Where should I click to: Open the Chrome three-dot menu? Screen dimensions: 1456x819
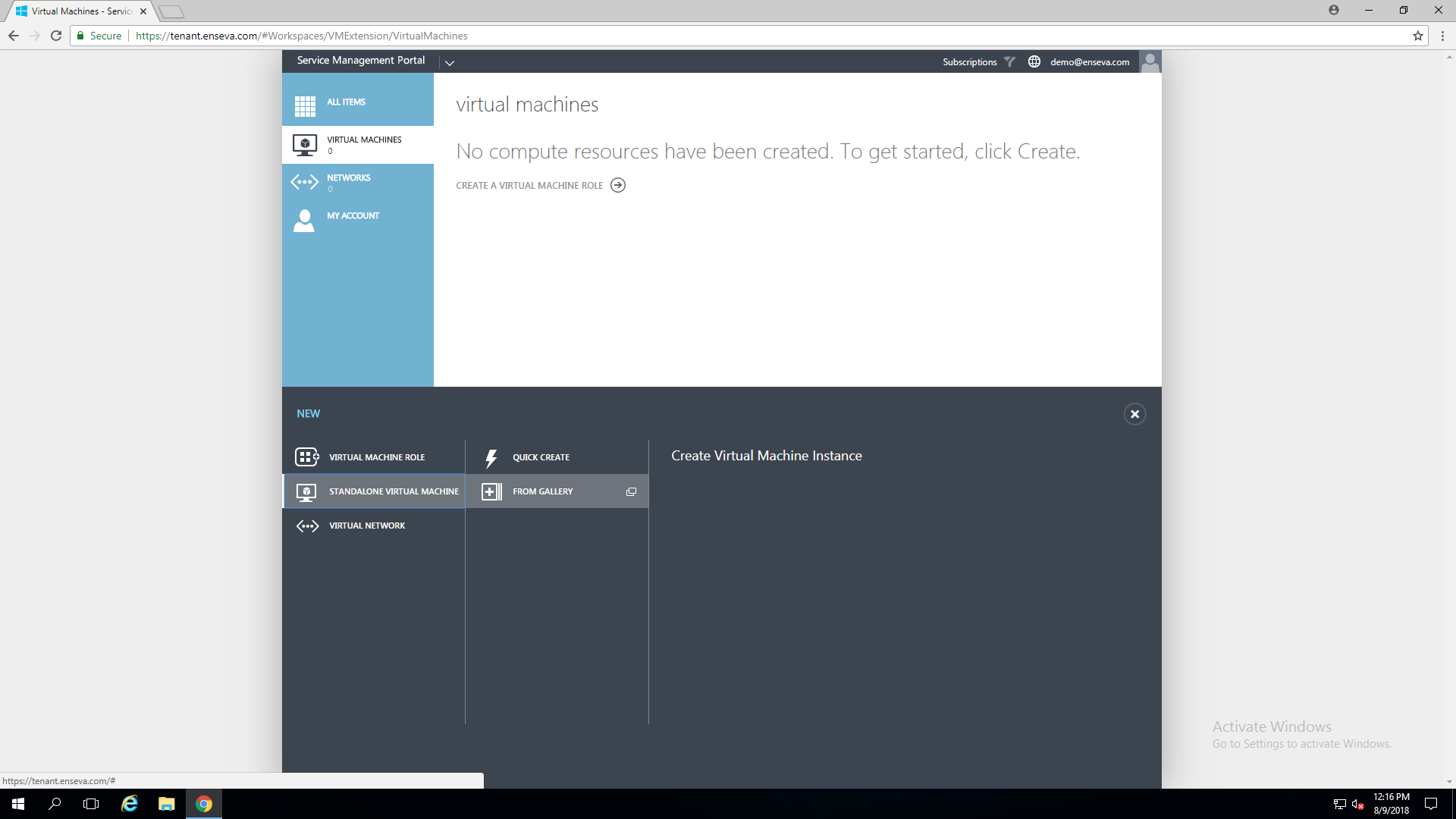(1442, 36)
